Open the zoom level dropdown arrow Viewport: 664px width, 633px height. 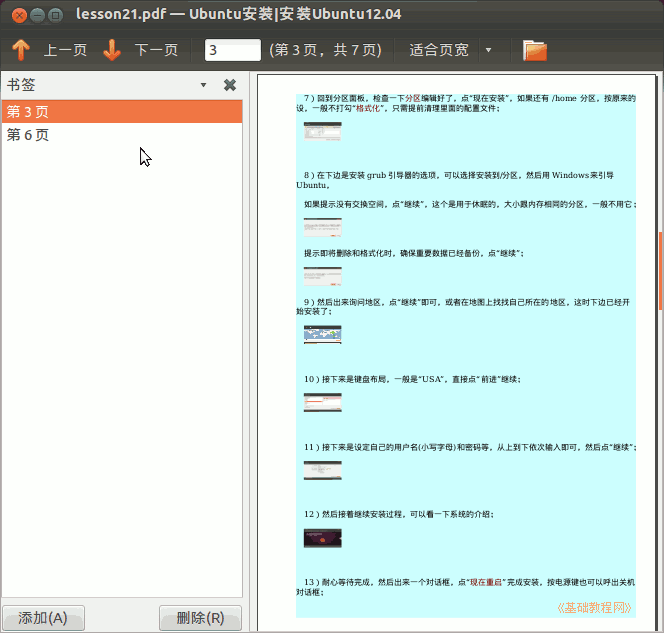click(488, 50)
